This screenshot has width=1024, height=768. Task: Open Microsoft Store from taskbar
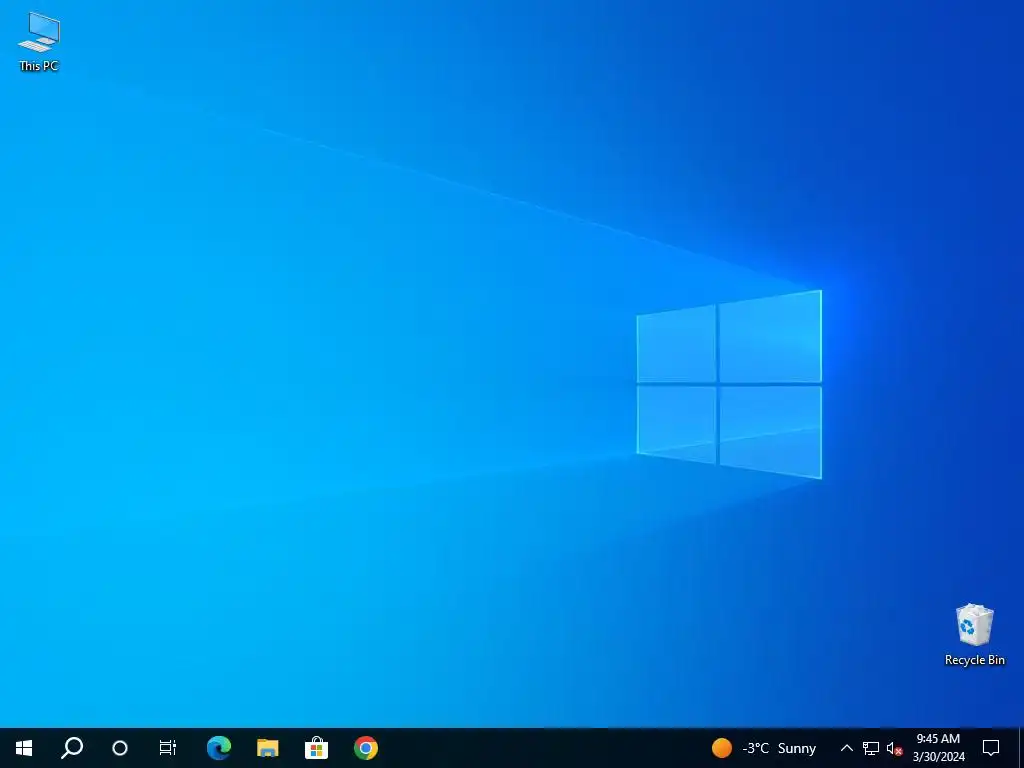click(x=317, y=748)
